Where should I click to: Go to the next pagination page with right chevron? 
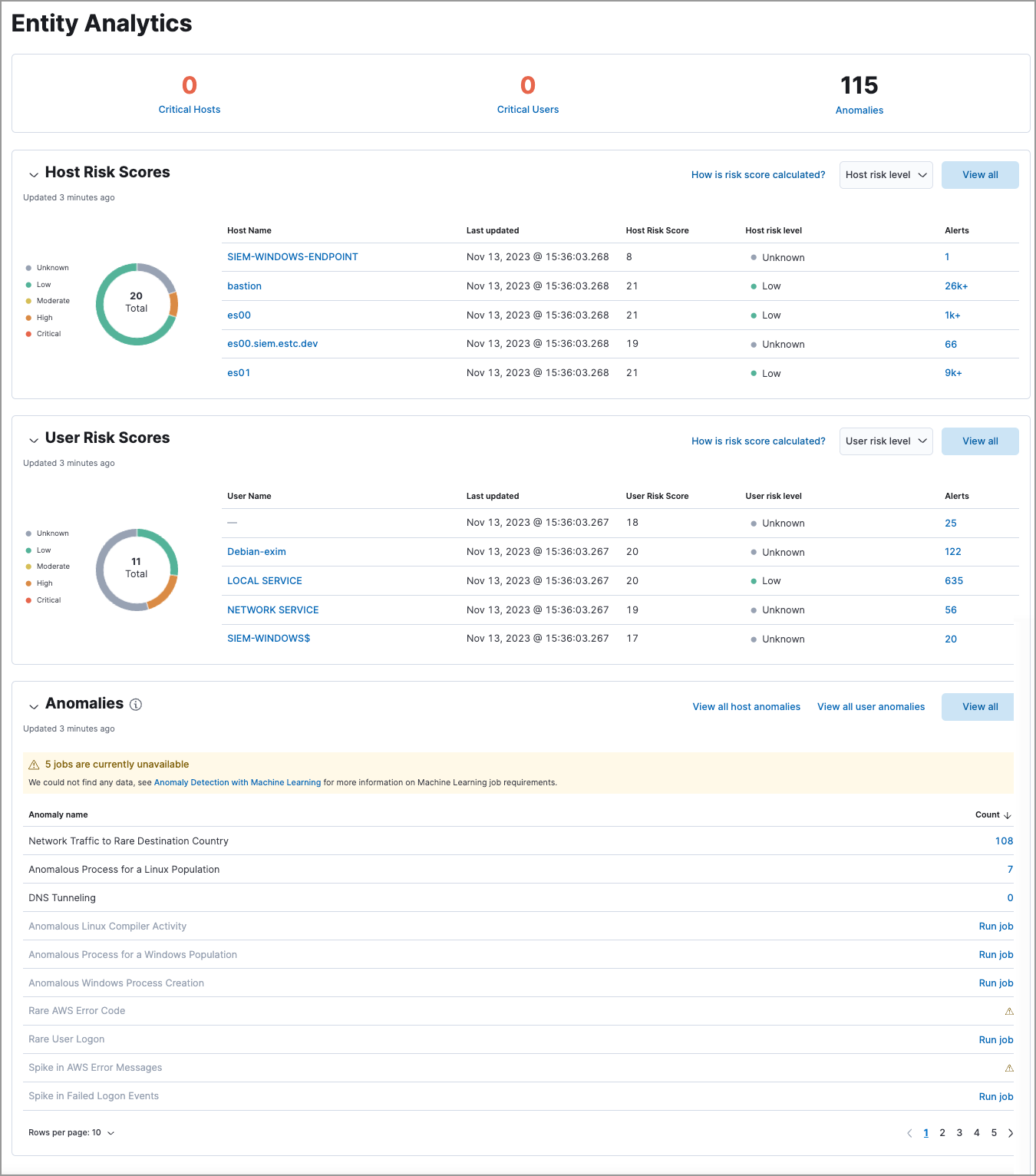click(1011, 1132)
